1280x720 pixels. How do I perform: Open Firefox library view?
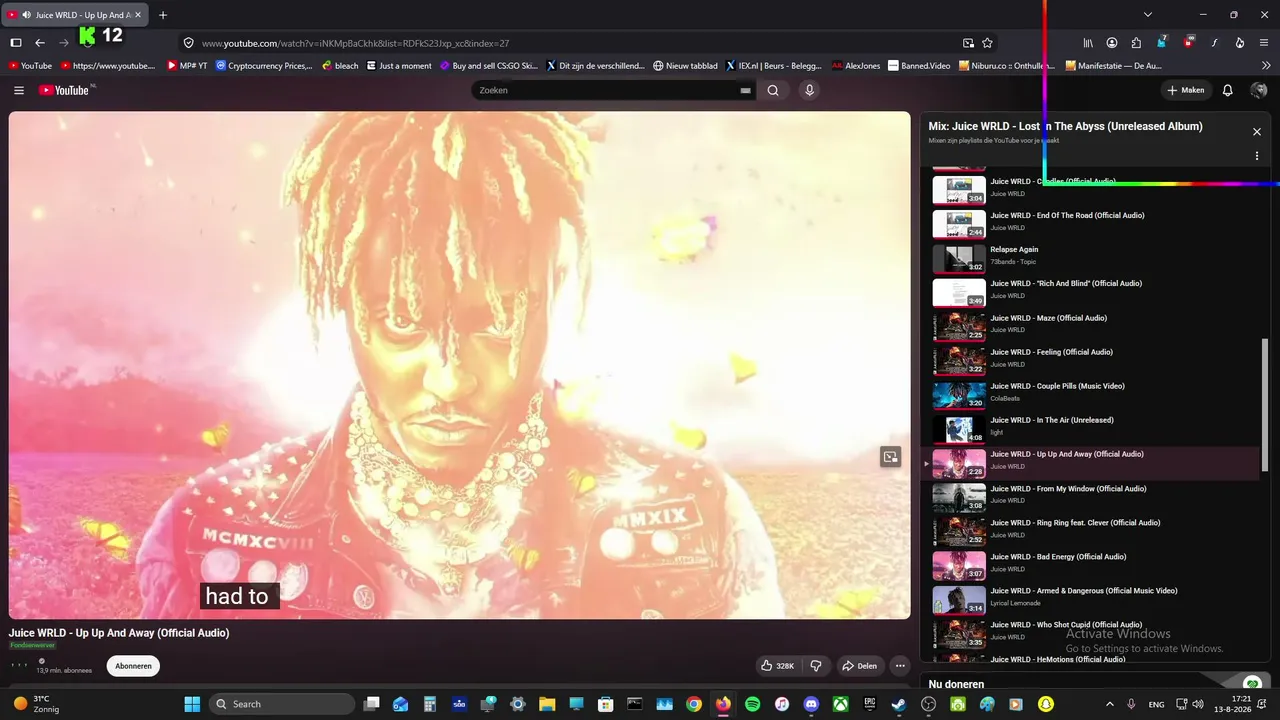coord(1089,43)
